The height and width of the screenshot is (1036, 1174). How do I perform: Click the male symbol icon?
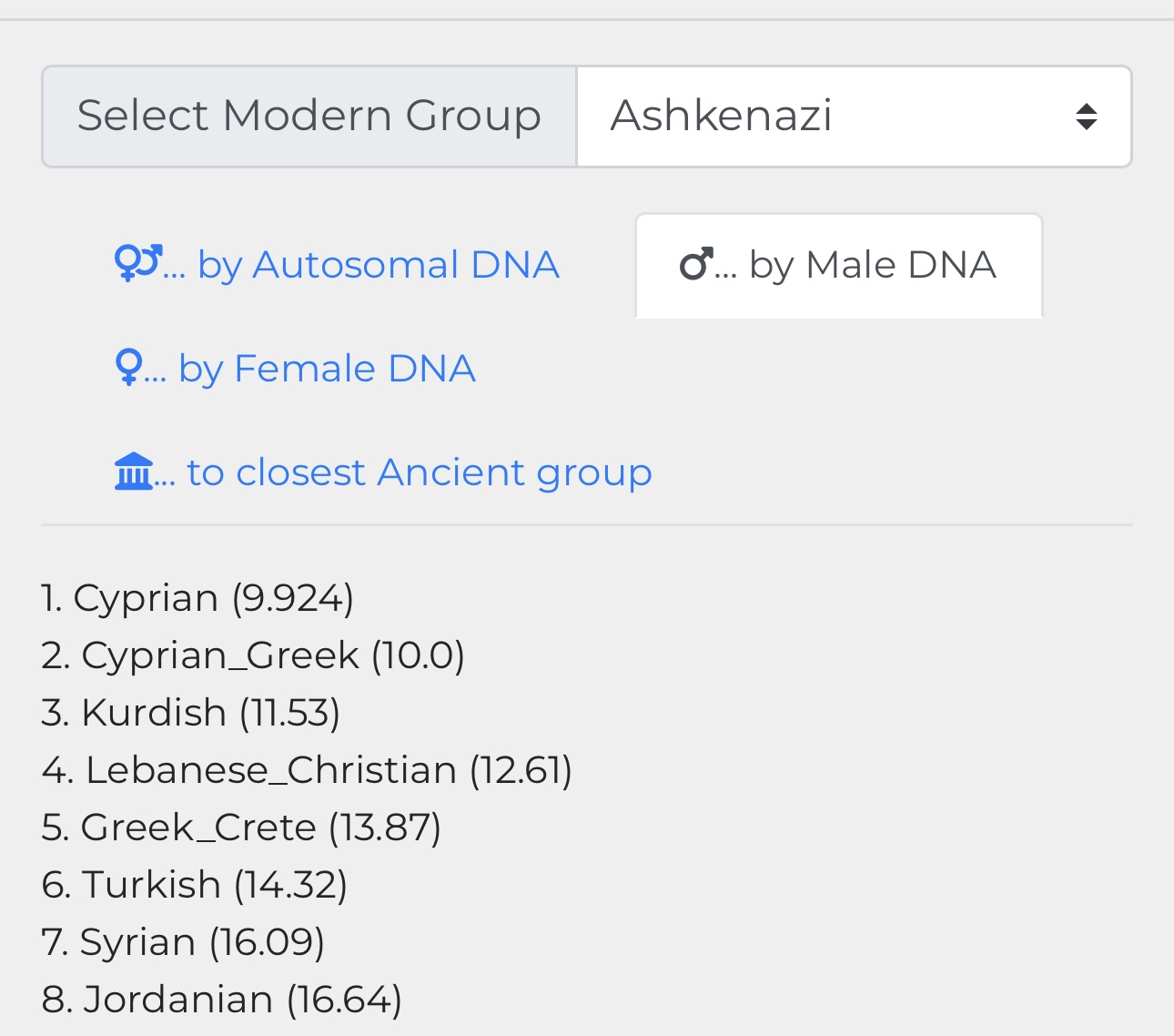point(696,265)
